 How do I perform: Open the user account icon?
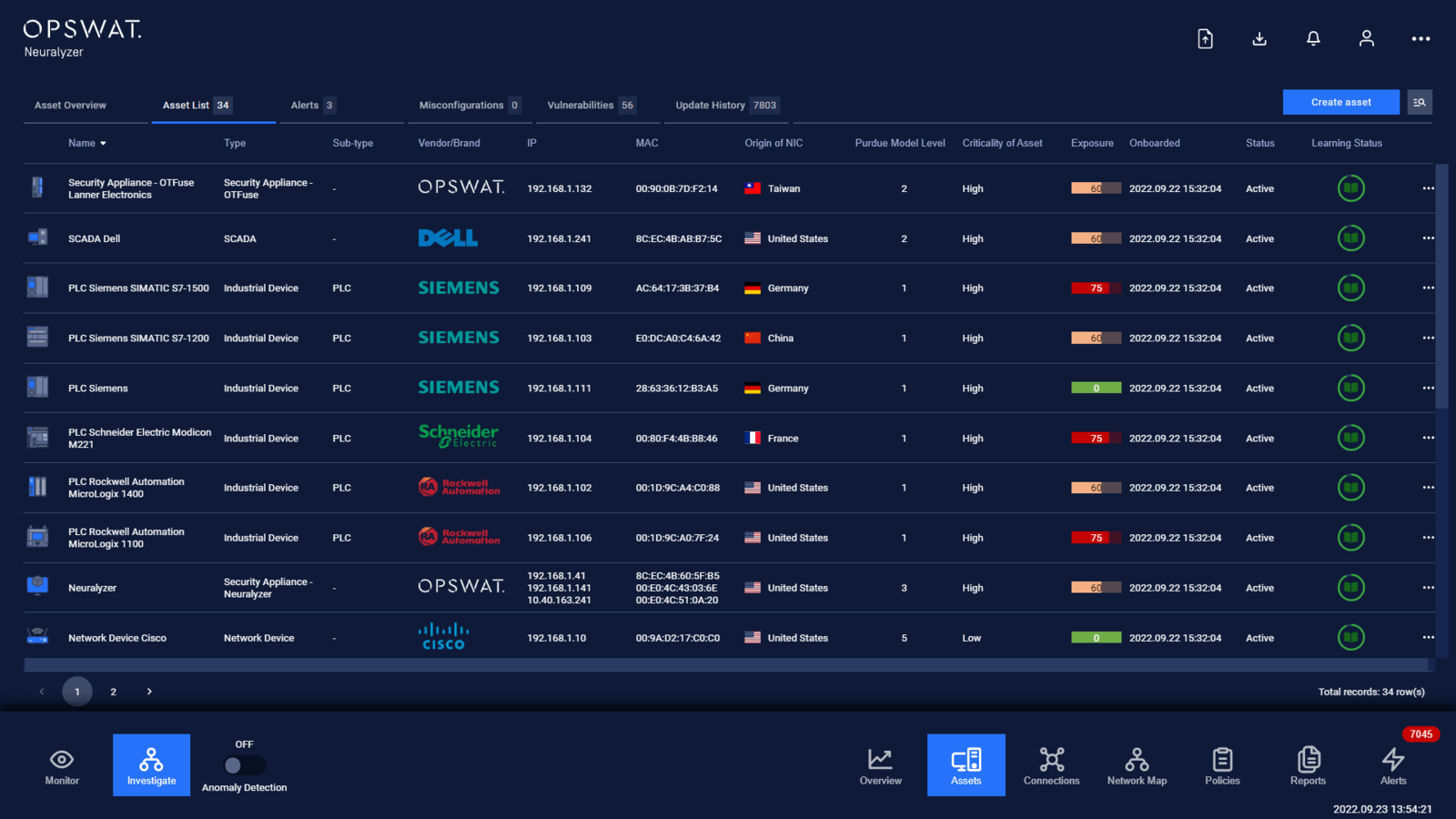tap(1367, 38)
